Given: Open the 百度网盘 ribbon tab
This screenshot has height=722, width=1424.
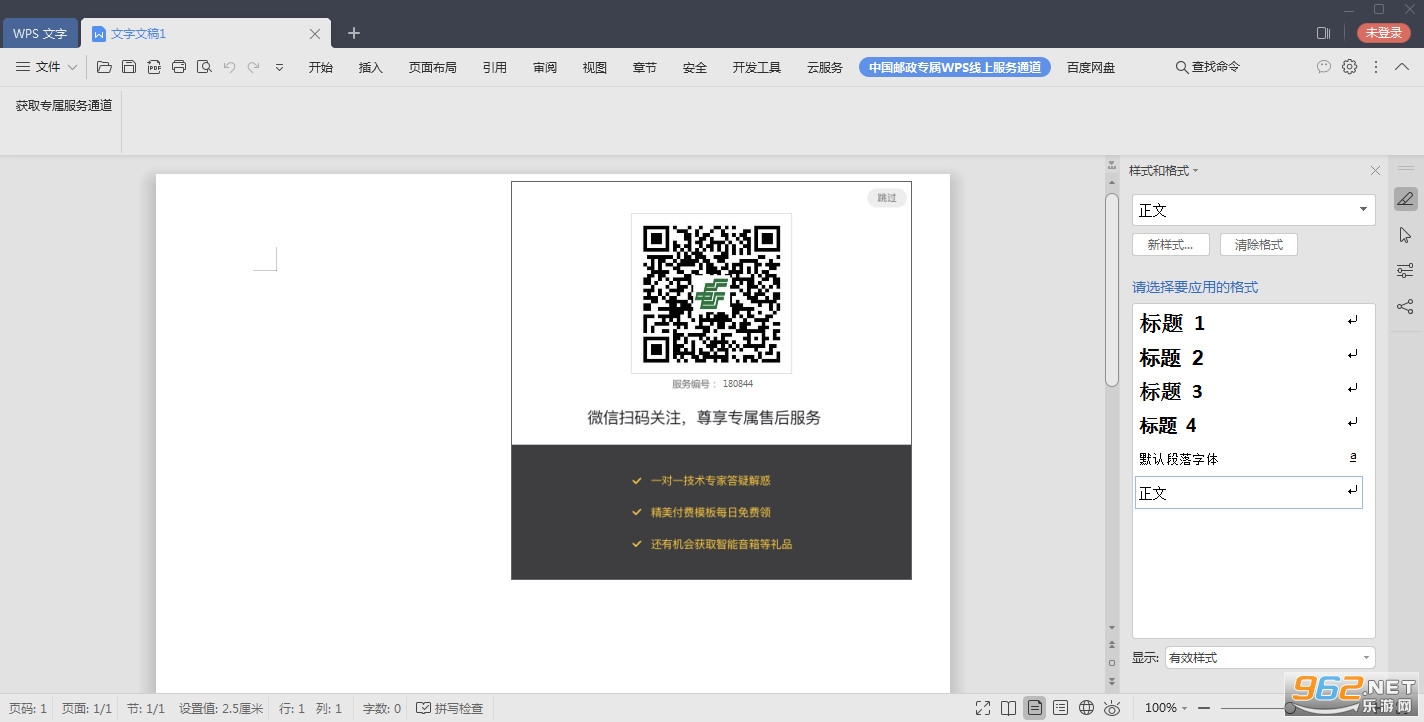Looking at the screenshot, I should 1091,67.
